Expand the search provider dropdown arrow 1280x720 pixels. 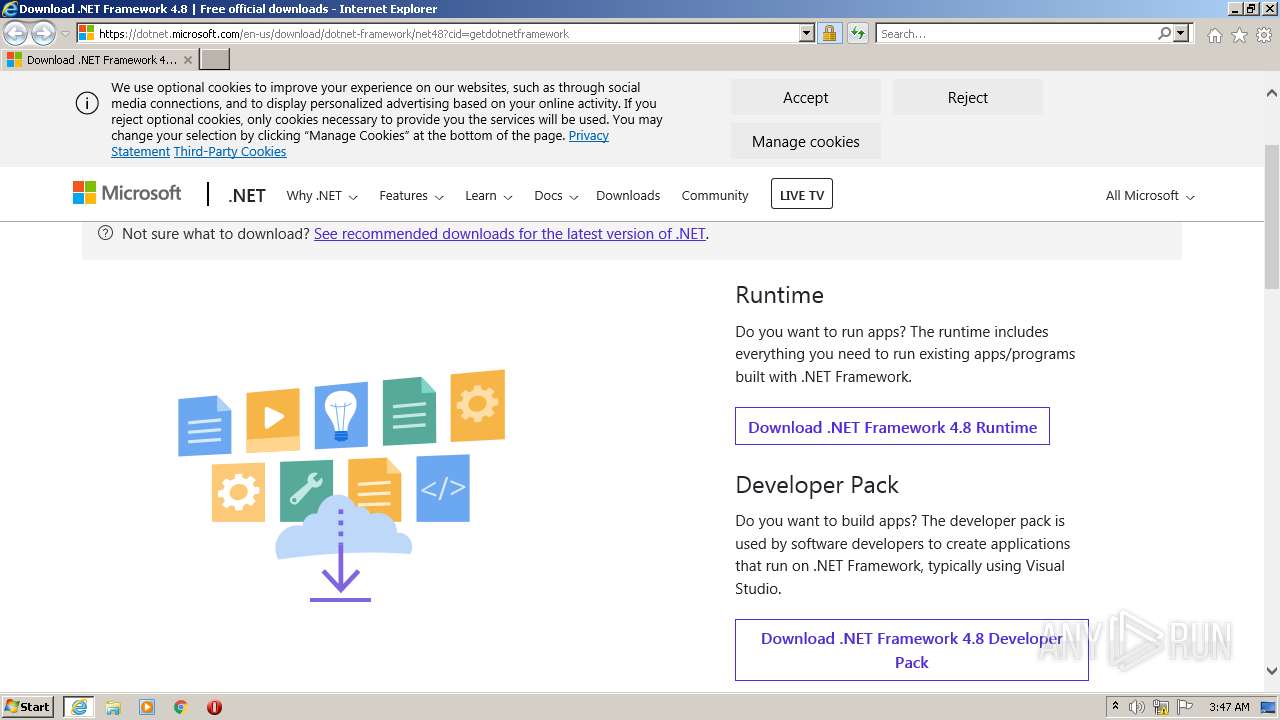click(x=1181, y=34)
